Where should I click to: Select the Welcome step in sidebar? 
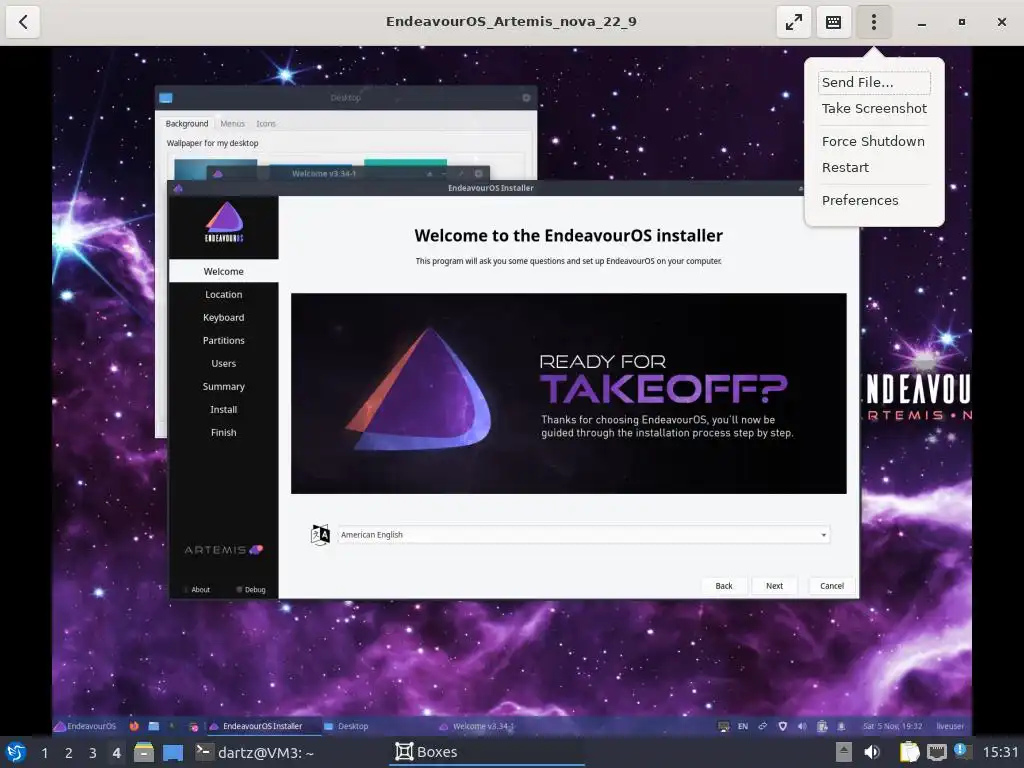pyautogui.click(x=223, y=272)
